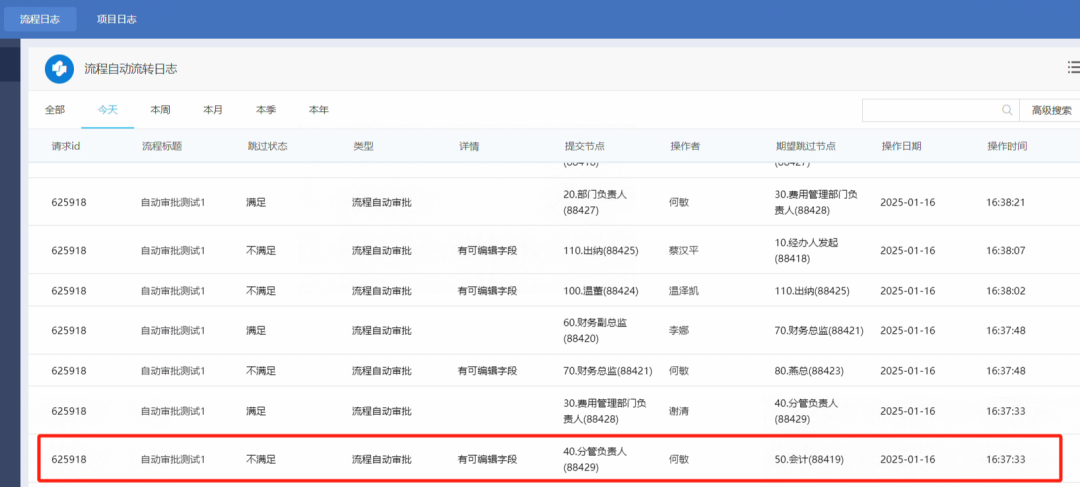The height and width of the screenshot is (487, 1080).
Task: Click the 操作者 column header
Action: point(685,146)
